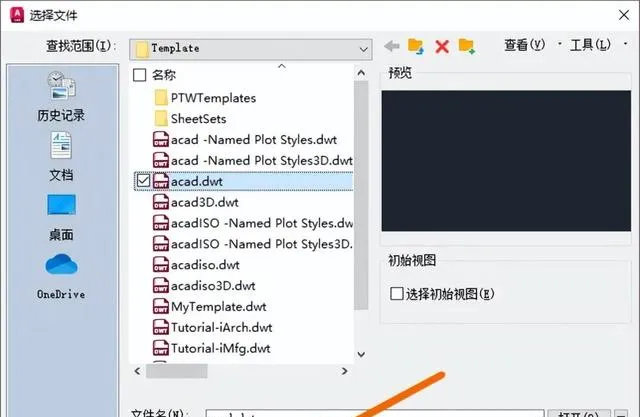Select acad -Named Plot Styles.dwt
This screenshot has width=640, height=417.
coord(253,140)
